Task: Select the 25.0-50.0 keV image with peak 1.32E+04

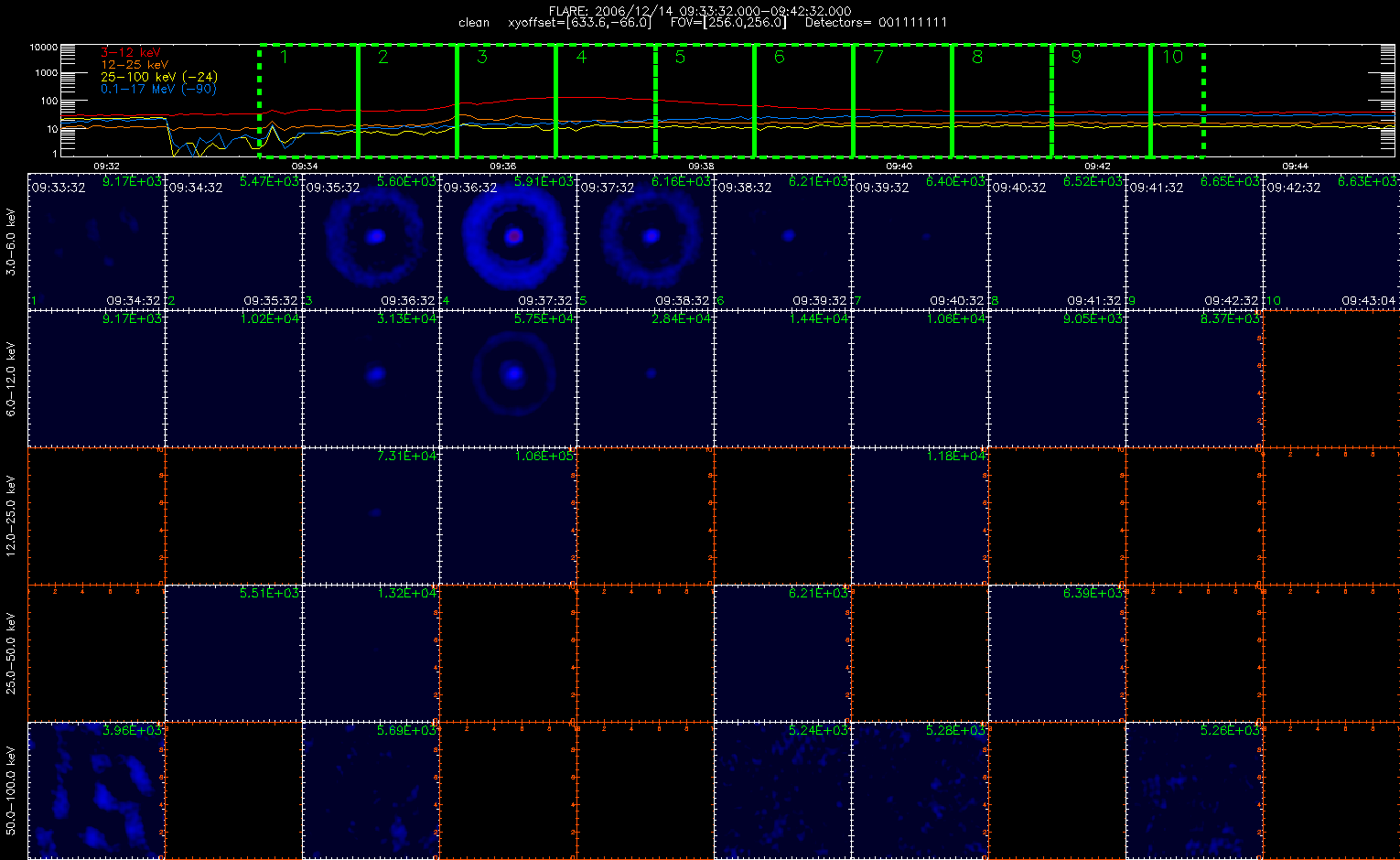Action: [x=371, y=653]
